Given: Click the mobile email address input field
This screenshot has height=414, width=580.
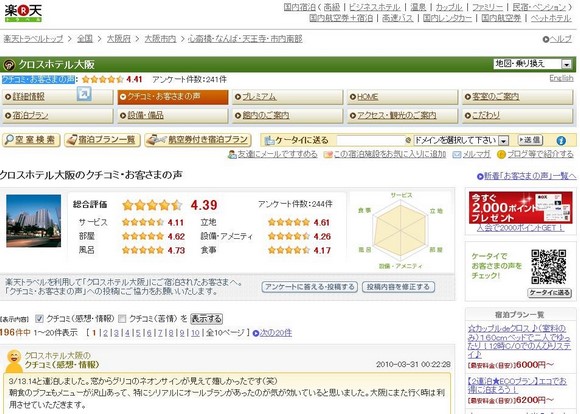Looking at the screenshot, I should click(x=371, y=141).
